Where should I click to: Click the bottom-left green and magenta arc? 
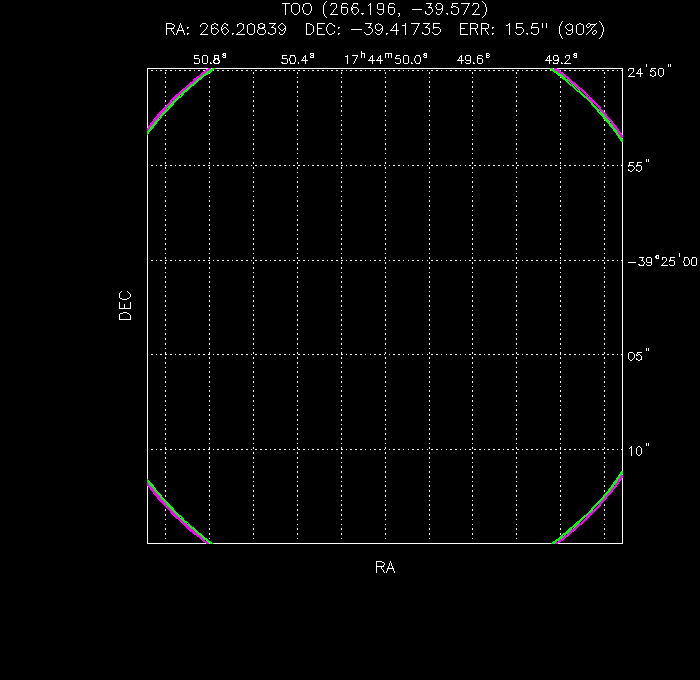click(178, 513)
